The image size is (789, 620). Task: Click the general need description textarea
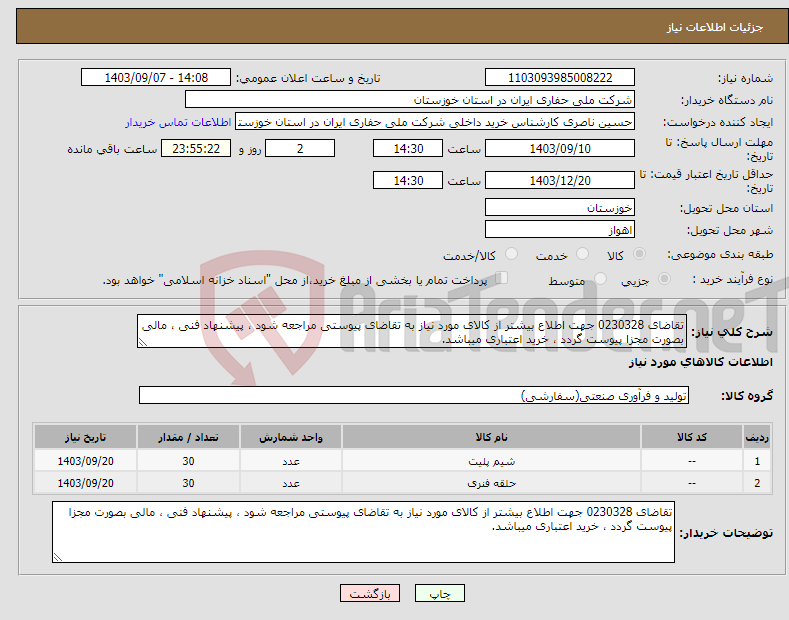click(412, 331)
